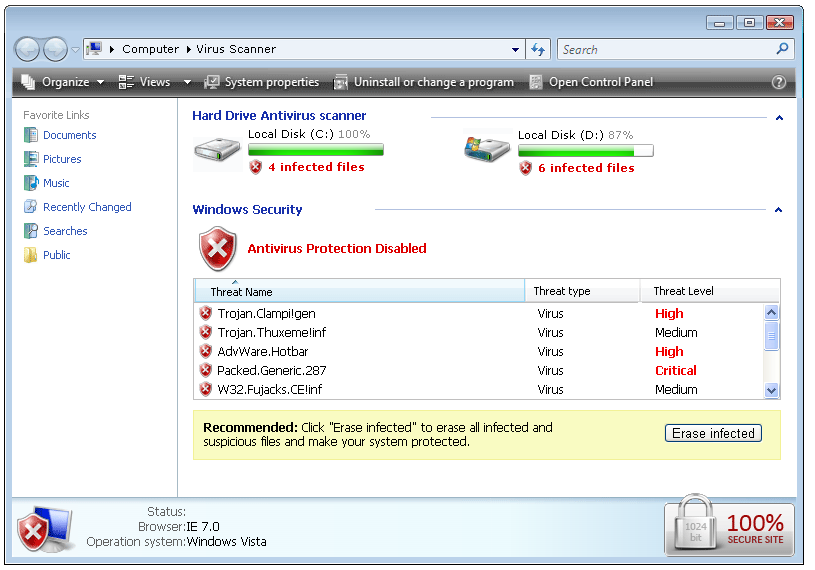This screenshot has width=815, height=570.
Task: Click the Erase infected button
Action: tap(713, 433)
